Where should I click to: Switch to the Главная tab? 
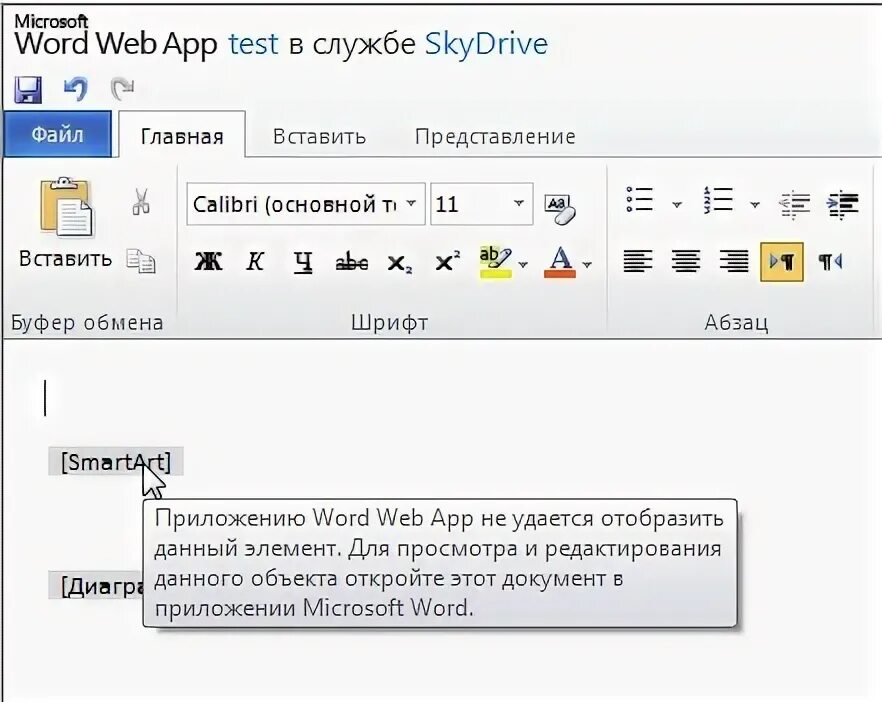click(x=182, y=136)
